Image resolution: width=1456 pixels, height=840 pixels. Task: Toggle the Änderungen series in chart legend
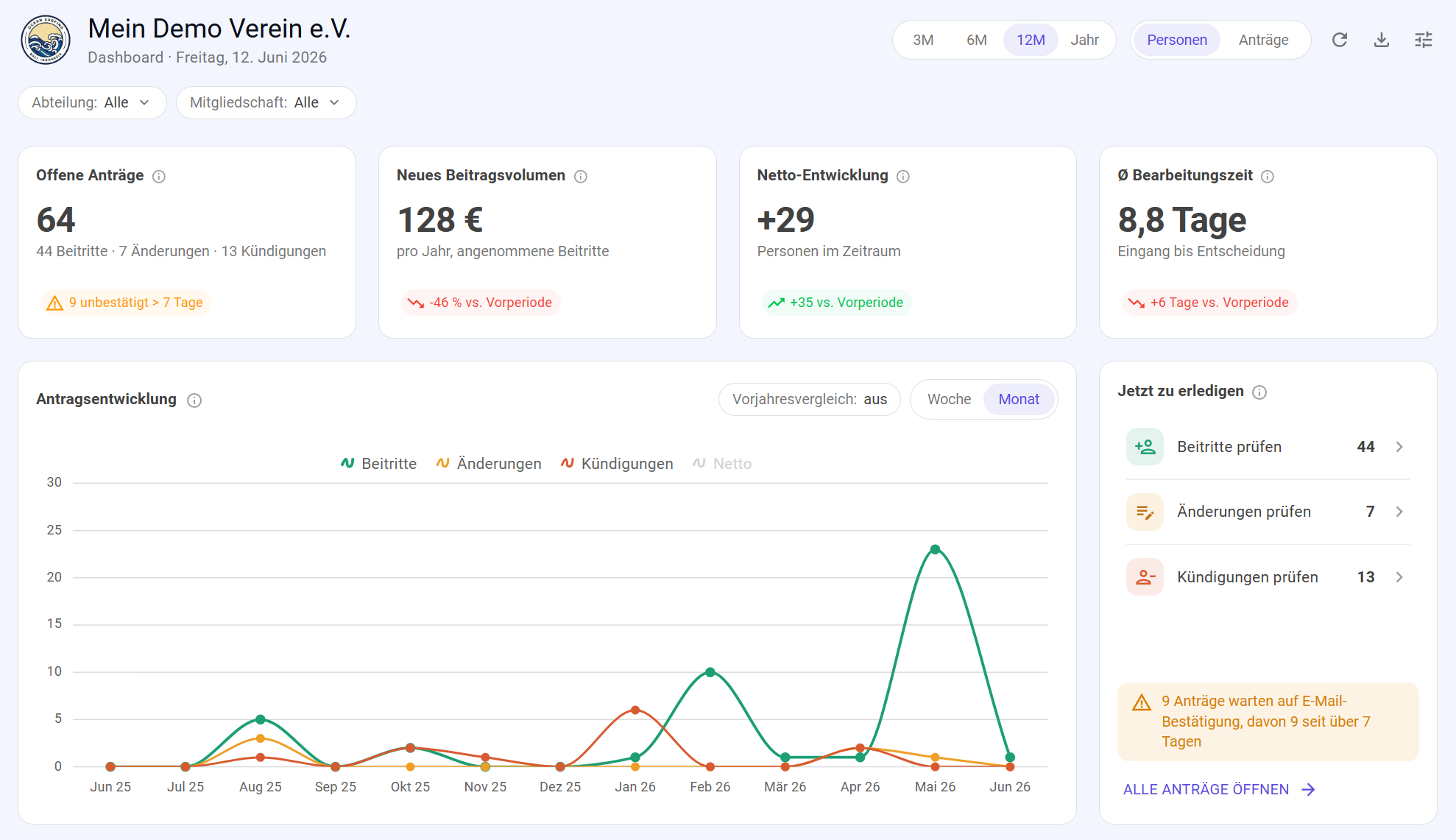pyautogui.click(x=489, y=464)
